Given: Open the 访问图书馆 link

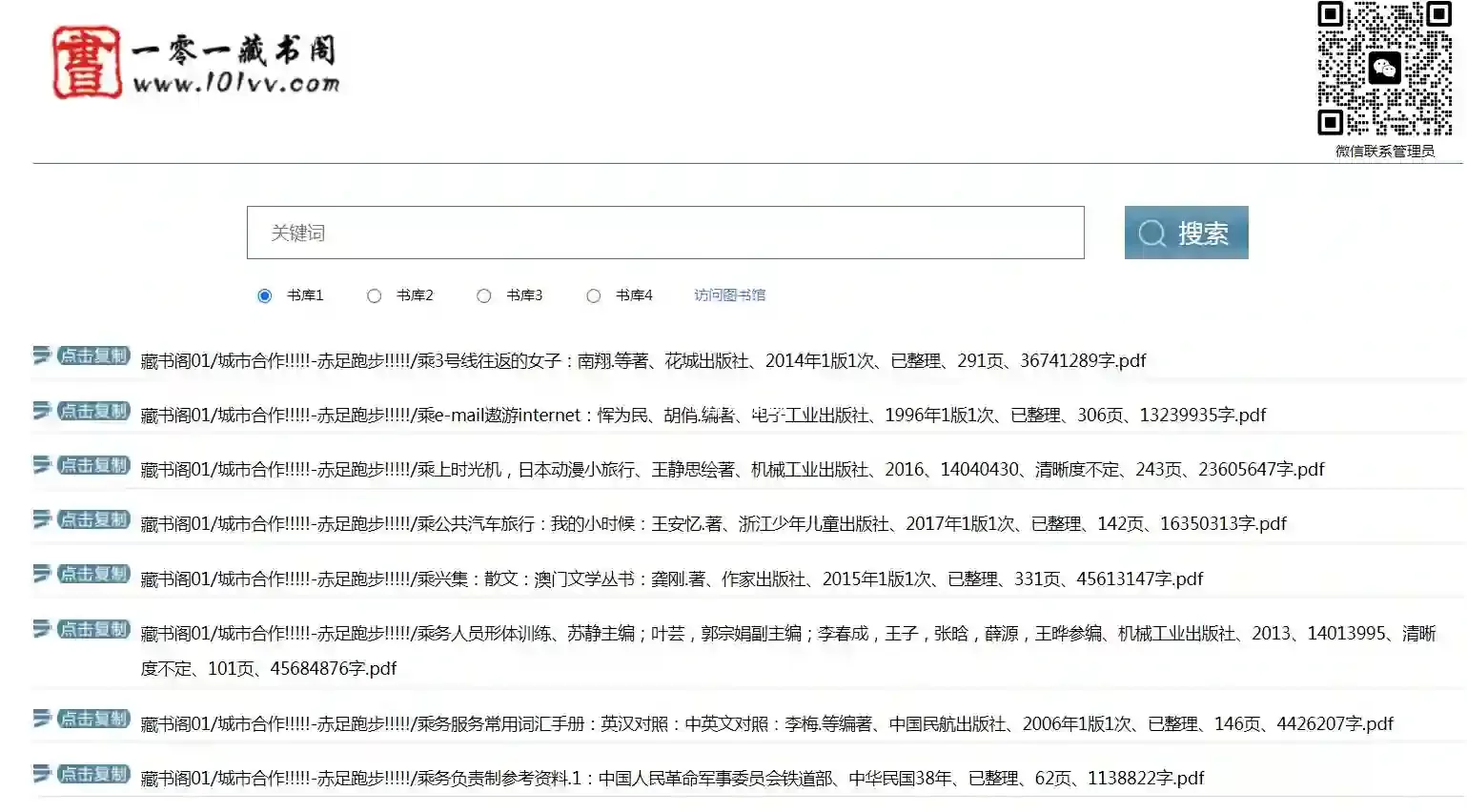Looking at the screenshot, I should point(730,295).
